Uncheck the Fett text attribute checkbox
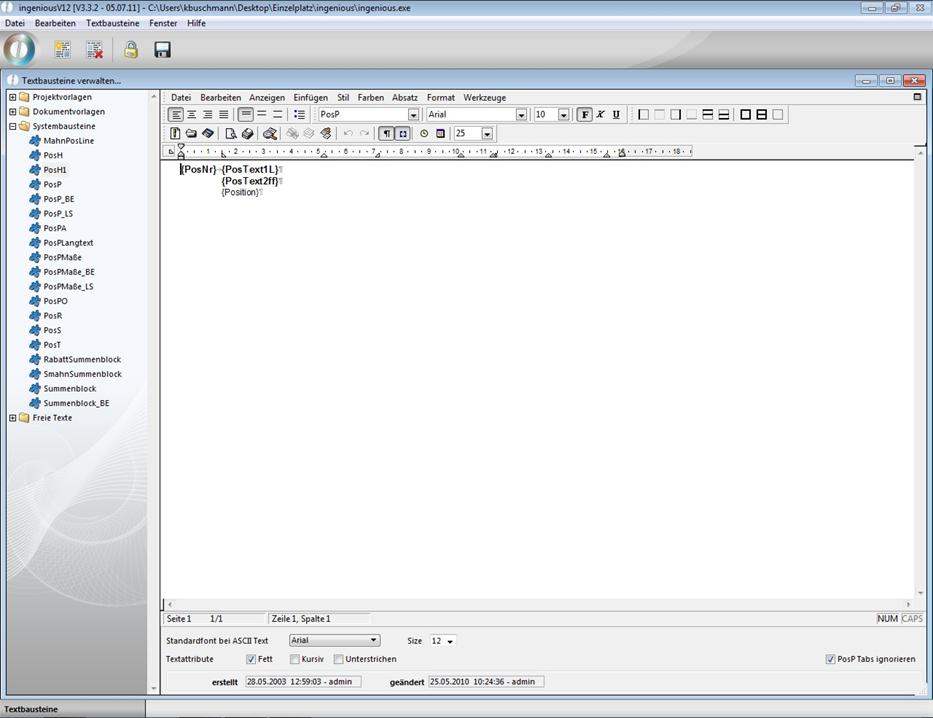Screen dimensions: 933x718 click(251, 659)
